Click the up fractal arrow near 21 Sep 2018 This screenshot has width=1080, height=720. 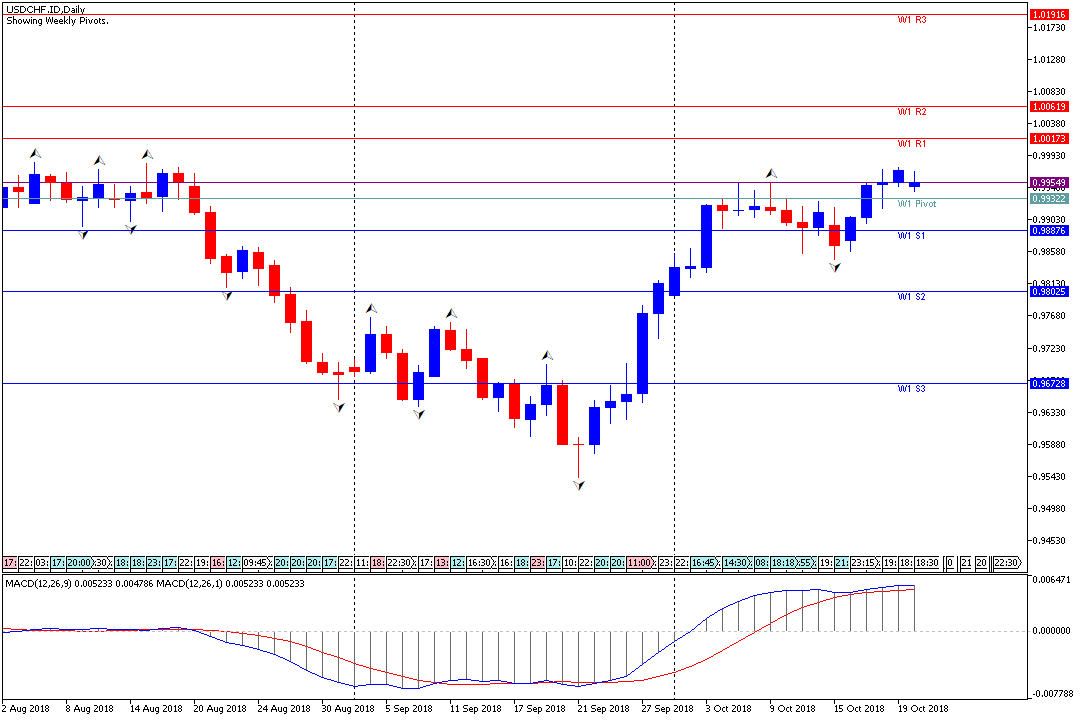click(x=547, y=355)
